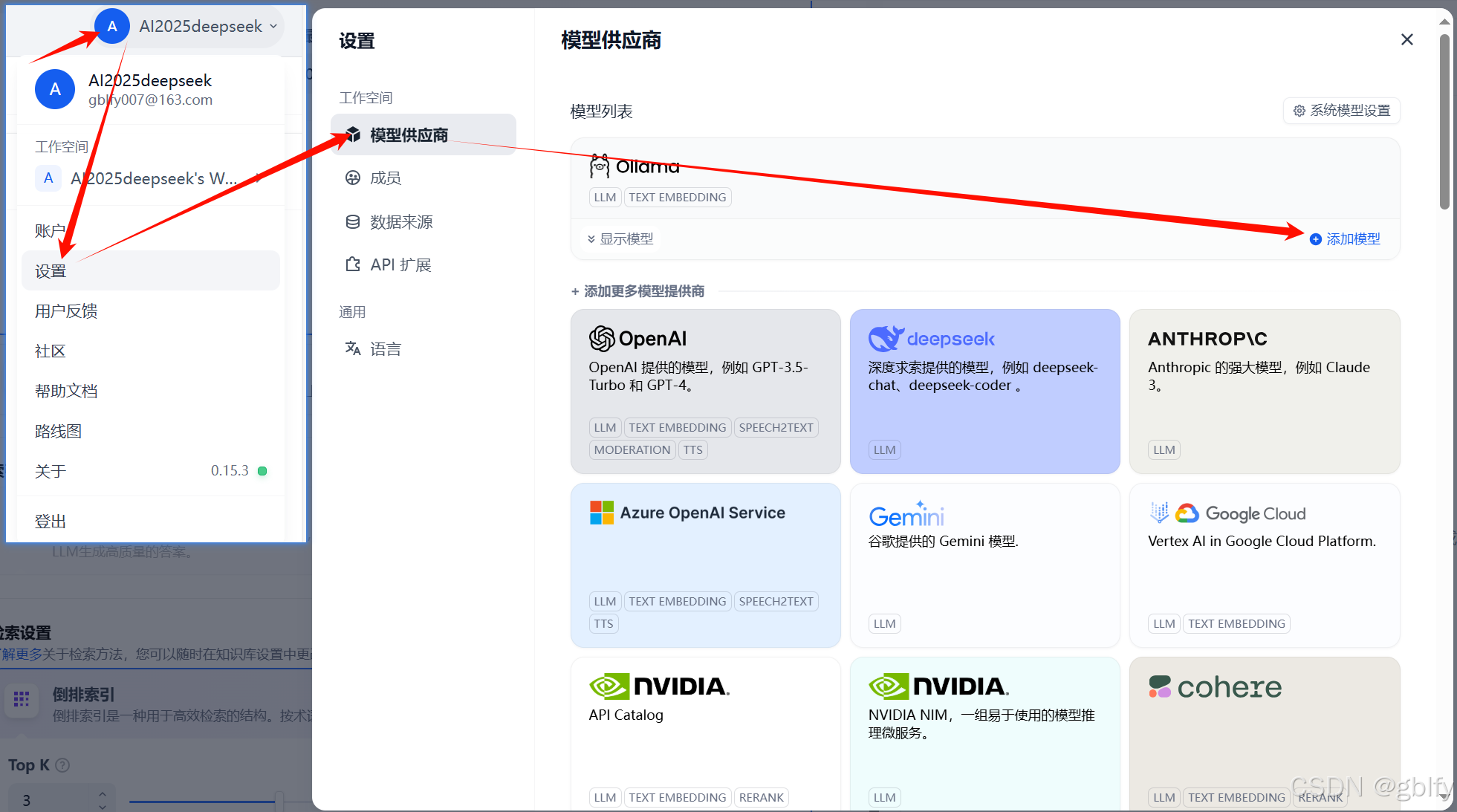Click the SPEECH2TEXT tag on OpenAI card
Screen dimensions: 1457x812
pos(776,428)
